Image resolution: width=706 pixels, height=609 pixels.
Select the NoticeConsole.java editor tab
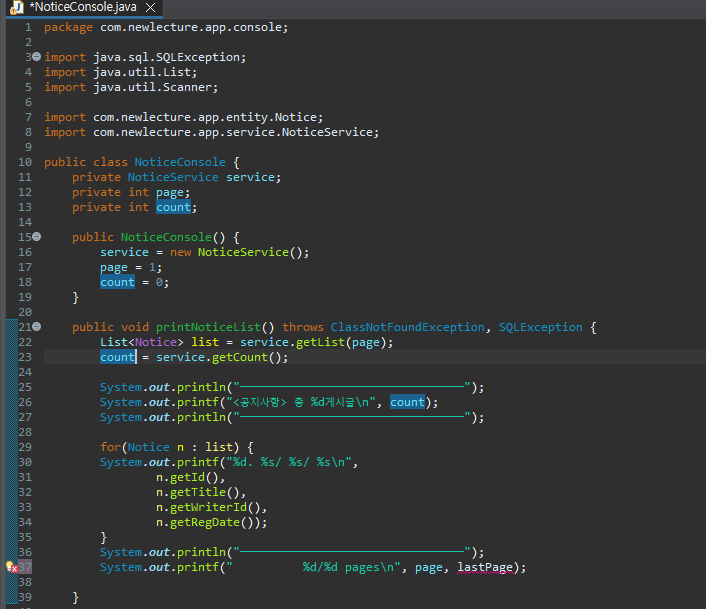(x=83, y=7)
